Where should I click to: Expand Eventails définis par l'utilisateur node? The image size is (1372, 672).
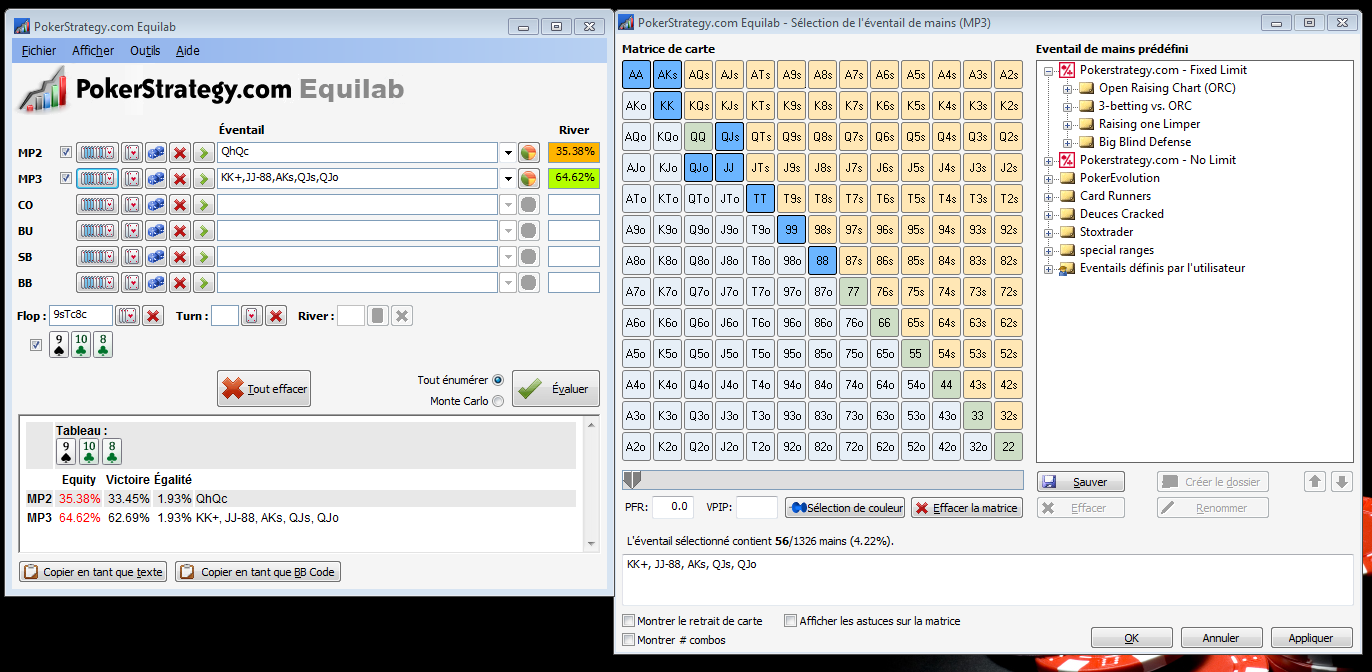coord(1048,268)
